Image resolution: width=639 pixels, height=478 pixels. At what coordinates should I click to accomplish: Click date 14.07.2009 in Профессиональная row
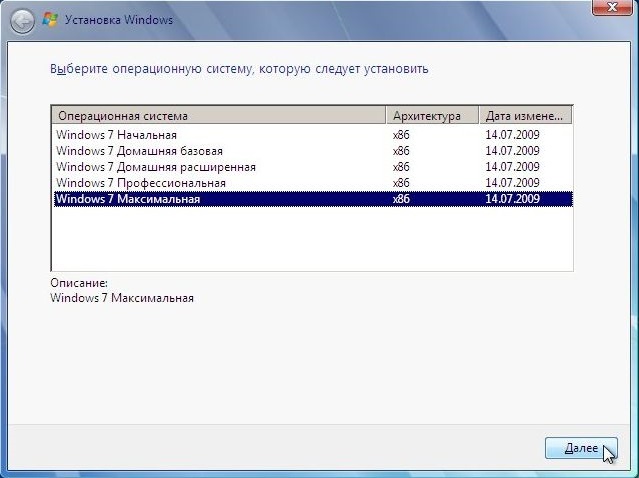coord(512,183)
